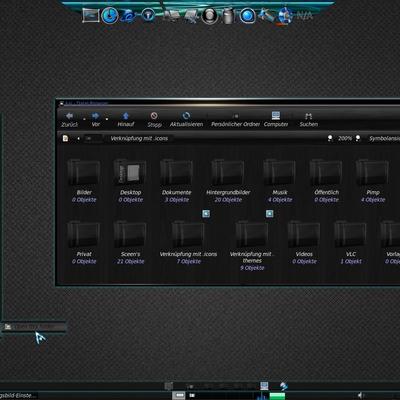Click the '9 Objekte' label
Screen dimensions: 400x400
click(x=252, y=268)
